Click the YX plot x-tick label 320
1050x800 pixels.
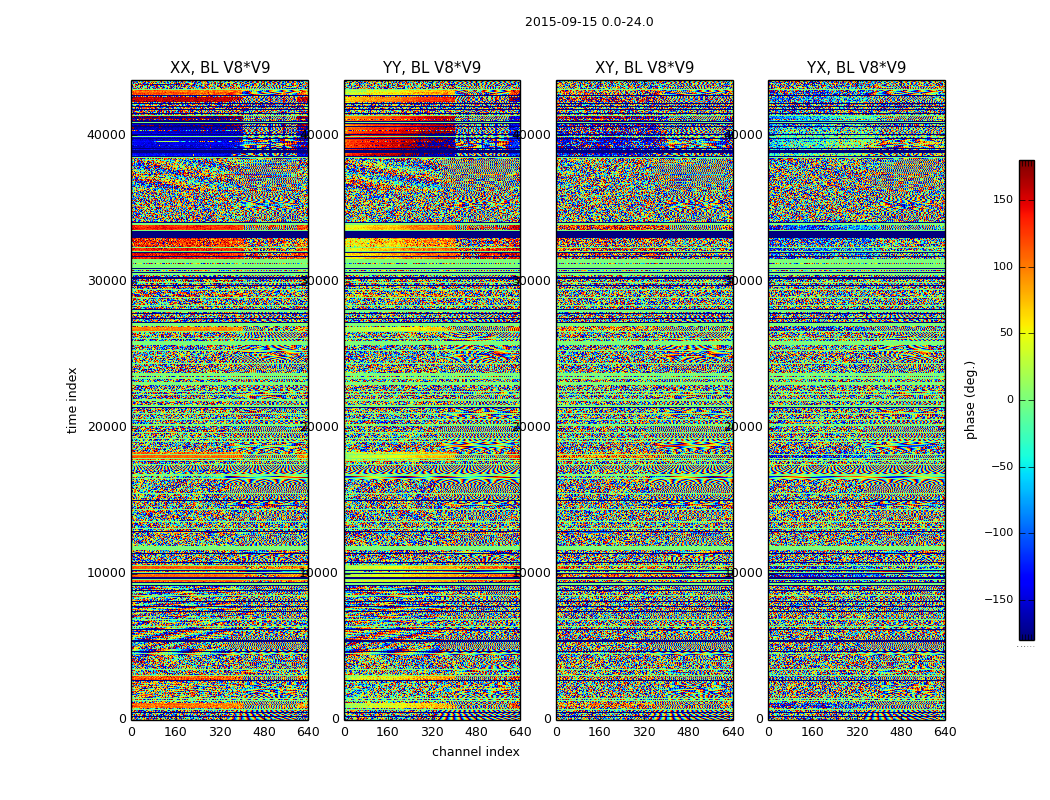857,732
